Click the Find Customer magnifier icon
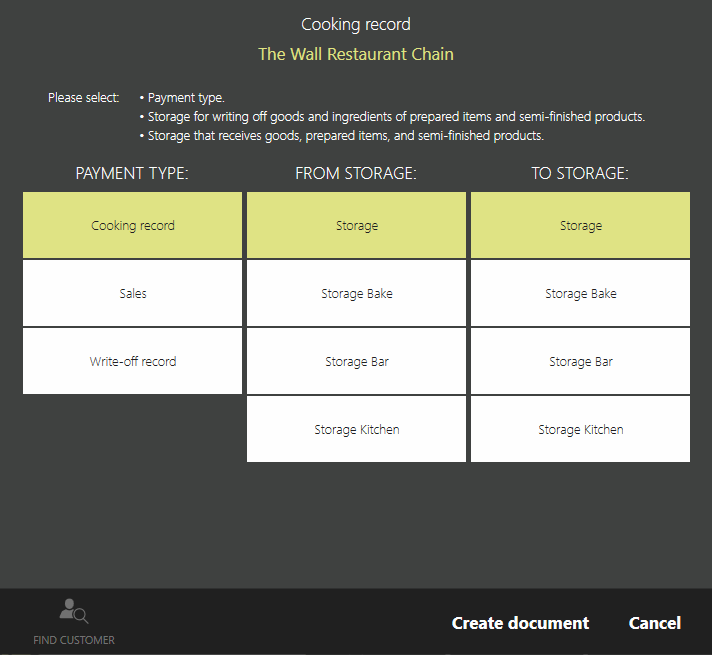Screen dimensions: 712x655 [73, 610]
